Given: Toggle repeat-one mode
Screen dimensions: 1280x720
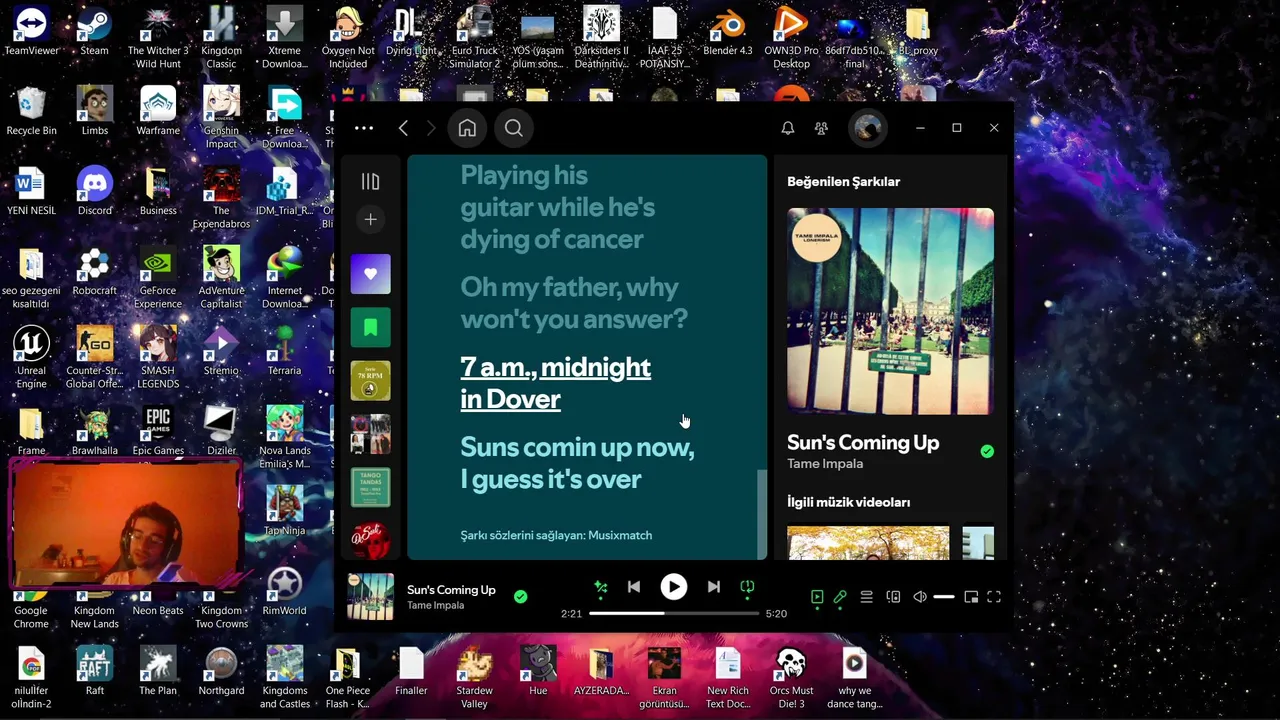Looking at the screenshot, I should (747, 587).
